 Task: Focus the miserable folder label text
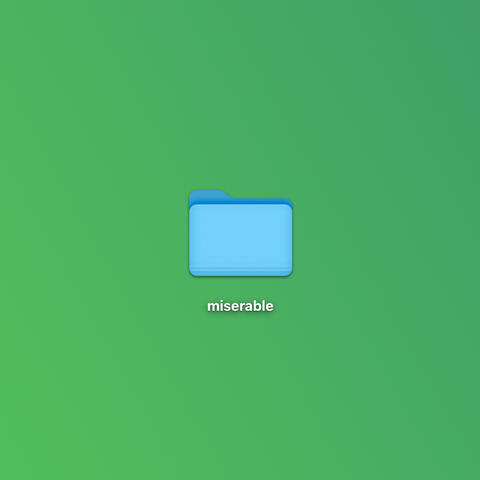(x=240, y=306)
